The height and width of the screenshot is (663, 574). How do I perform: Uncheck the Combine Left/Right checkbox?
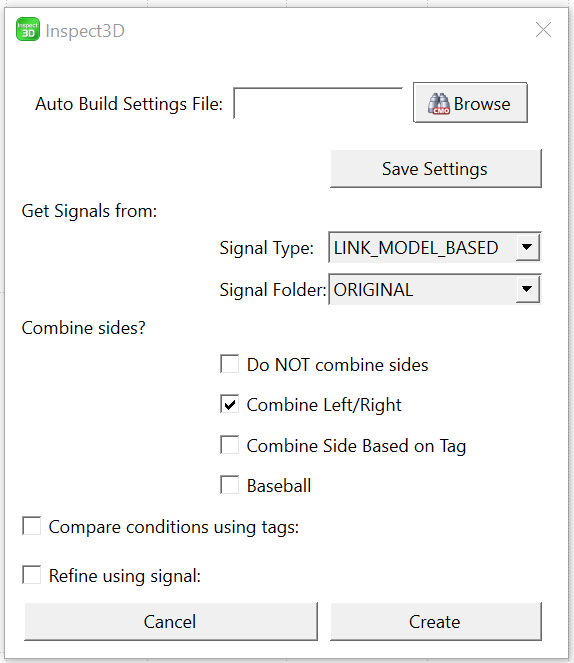pos(230,404)
